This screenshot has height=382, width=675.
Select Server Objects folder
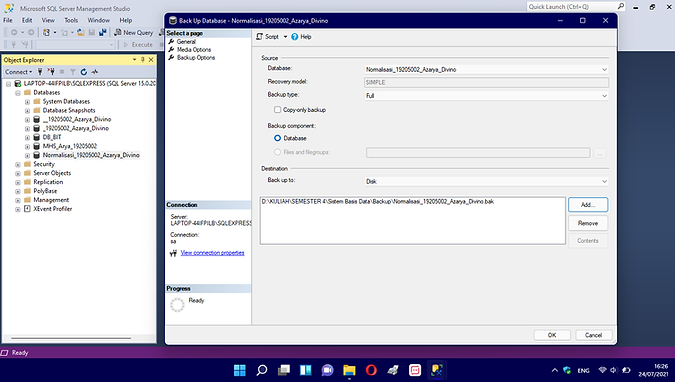click(52, 173)
